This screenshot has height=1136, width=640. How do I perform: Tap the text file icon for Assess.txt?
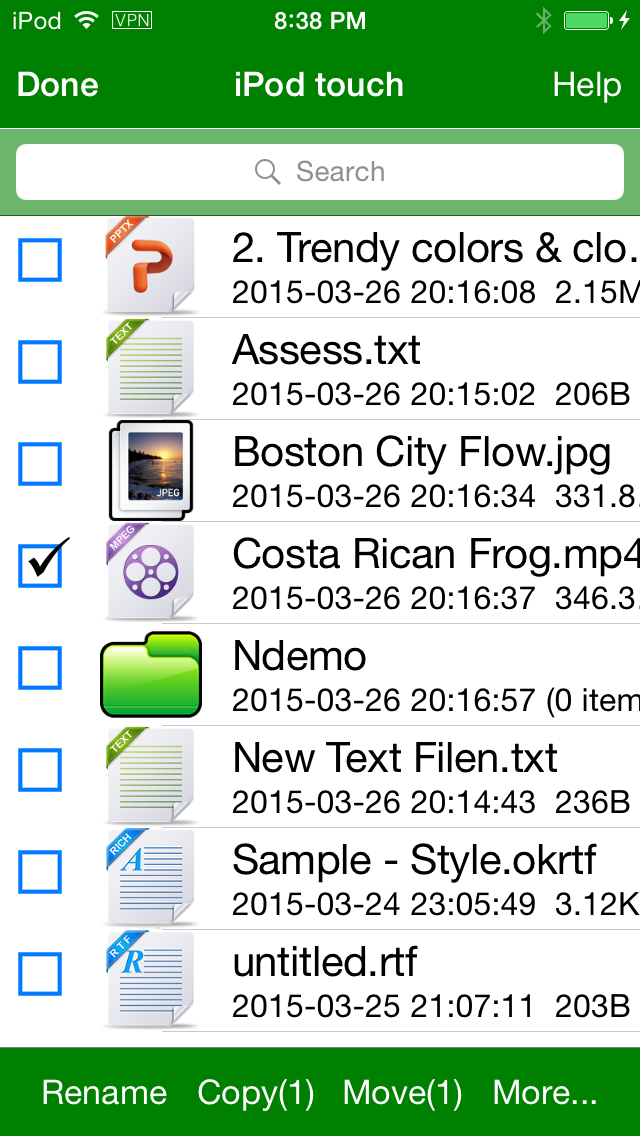coord(150,368)
